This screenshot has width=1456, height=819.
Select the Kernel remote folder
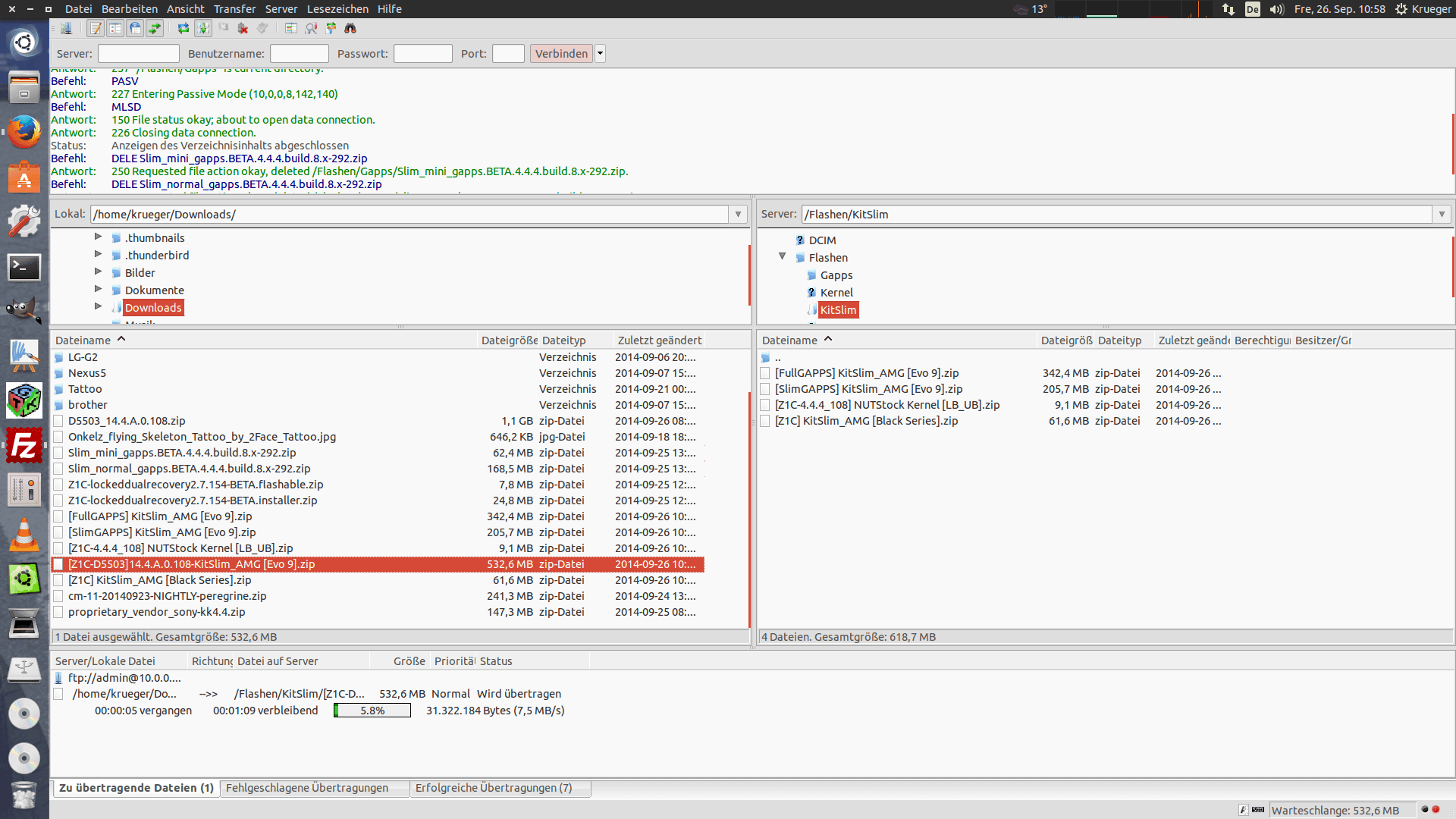[x=836, y=293]
